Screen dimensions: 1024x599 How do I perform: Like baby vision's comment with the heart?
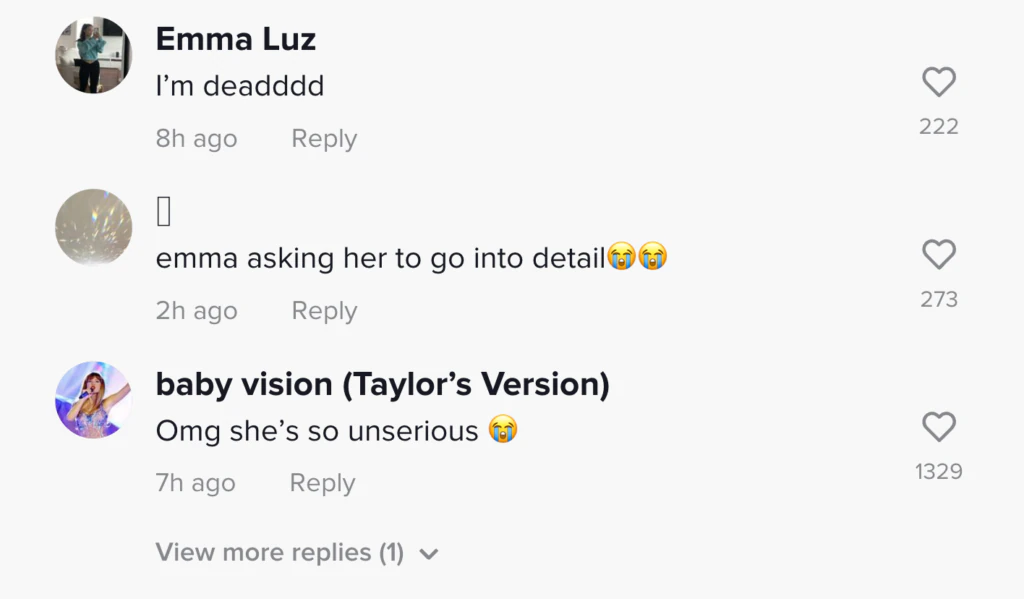(938, 427)
